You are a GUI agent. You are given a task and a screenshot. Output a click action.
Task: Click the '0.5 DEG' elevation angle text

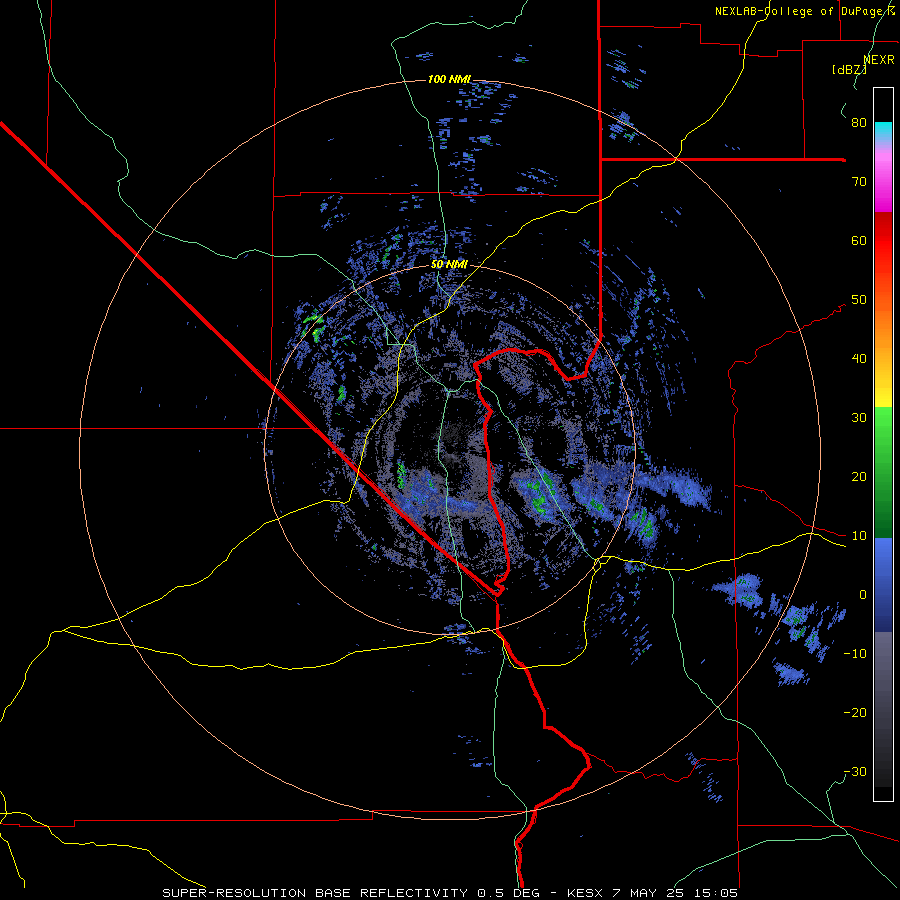(508, 893)
